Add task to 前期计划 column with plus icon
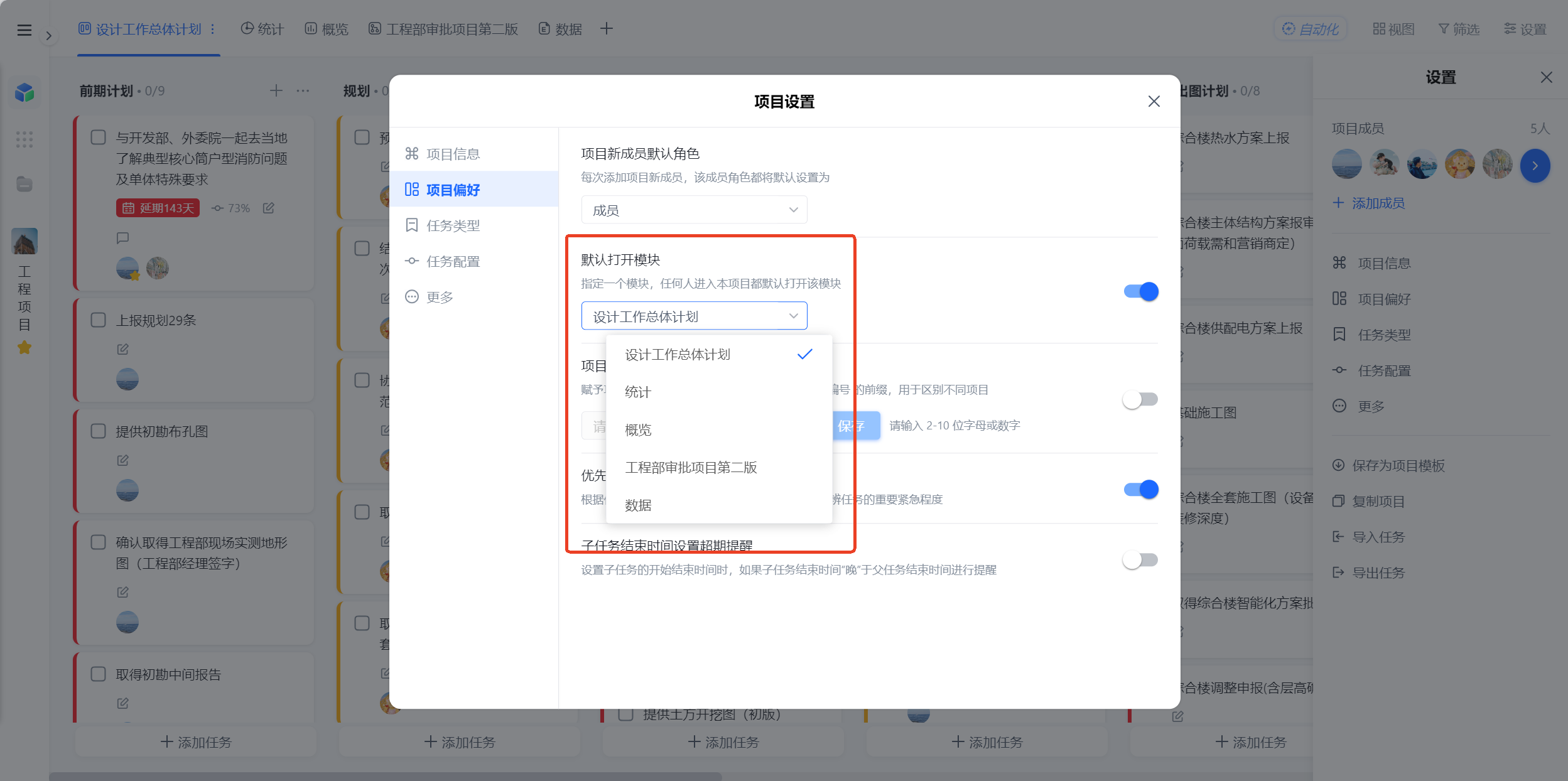 pyautogui.click(x=276, y=91)
